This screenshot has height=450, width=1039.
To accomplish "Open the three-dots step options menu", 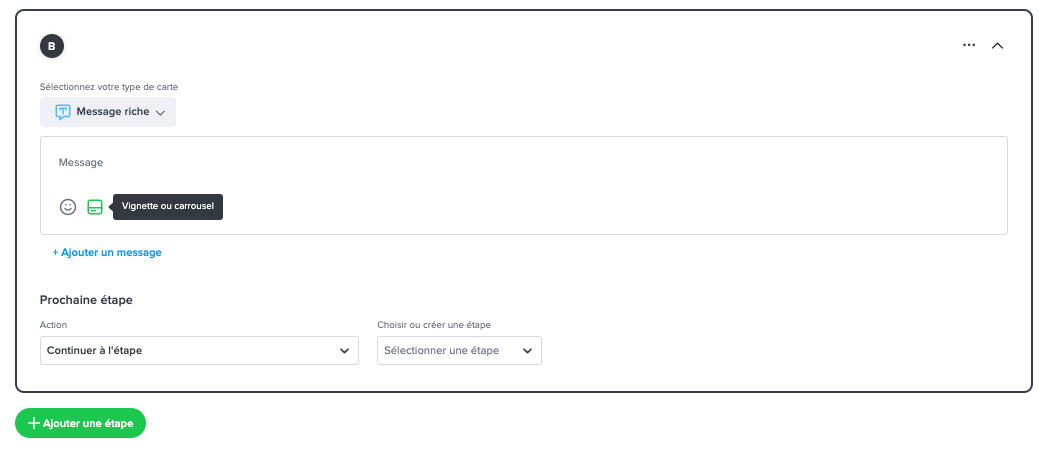I will pyautogui.click(x=969, y=45).
